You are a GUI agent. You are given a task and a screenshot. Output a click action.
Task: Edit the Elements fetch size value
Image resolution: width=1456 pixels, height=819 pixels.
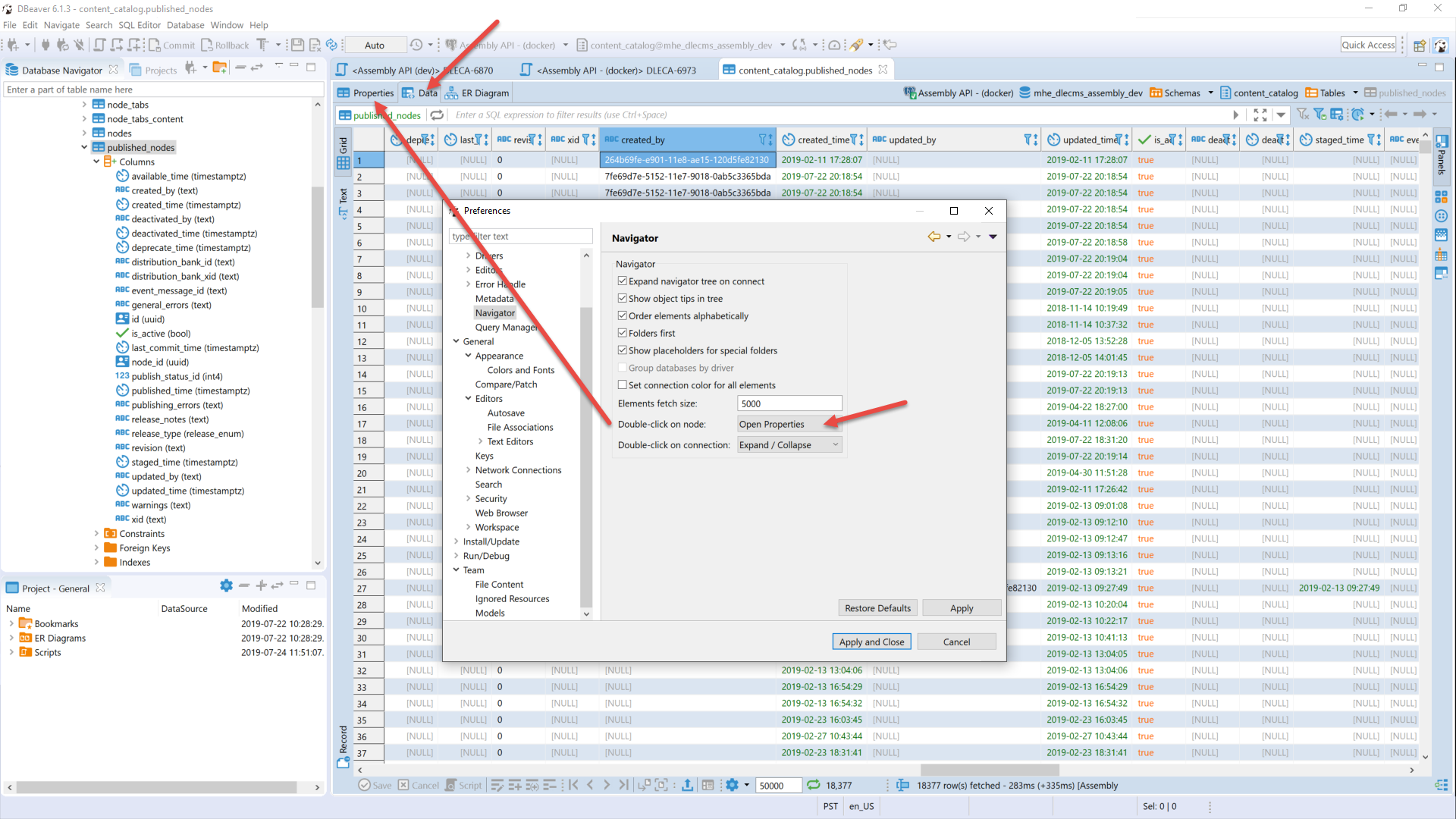[789, 403]
